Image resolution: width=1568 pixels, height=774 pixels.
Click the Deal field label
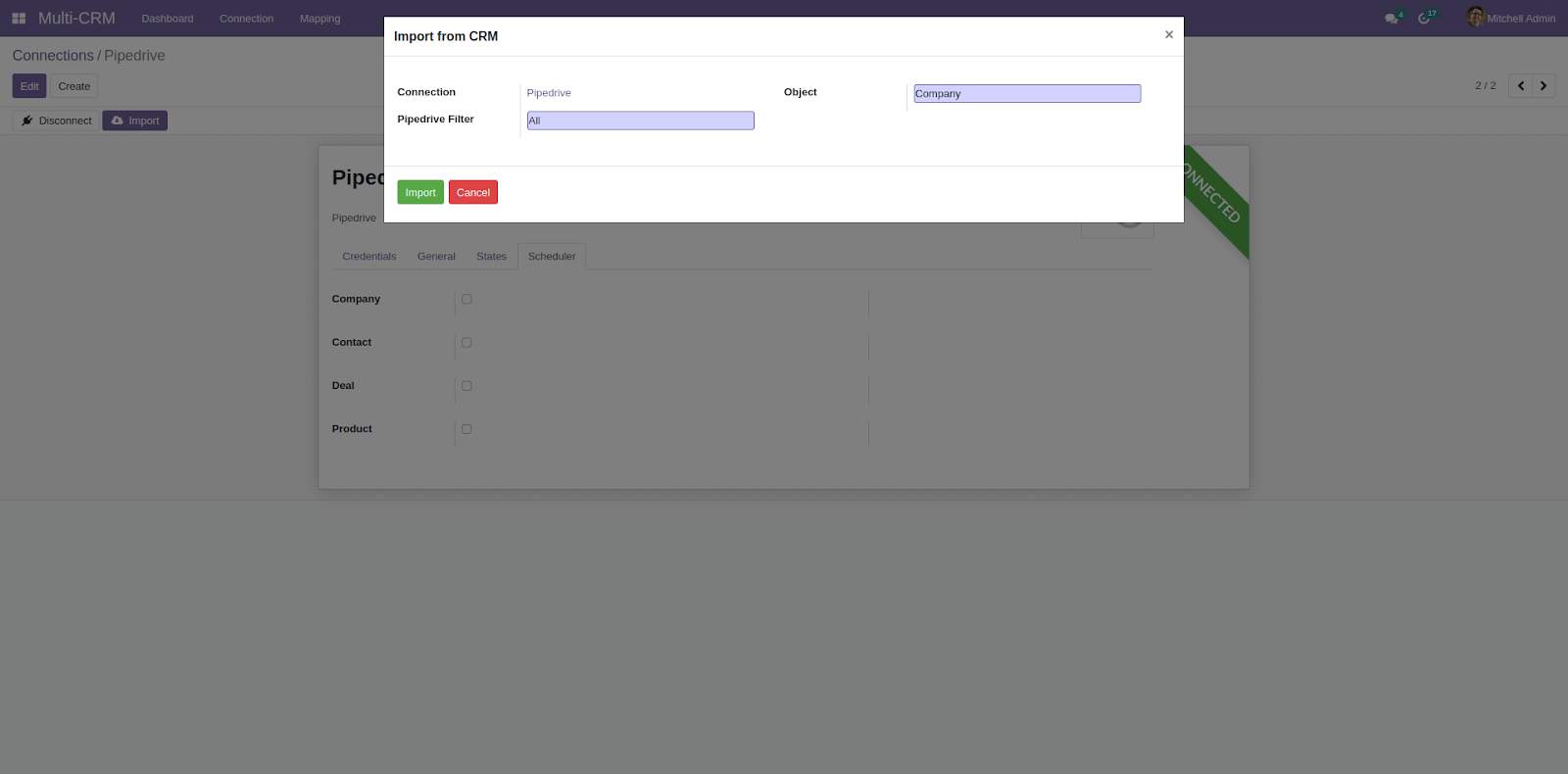tap(343, 386)
